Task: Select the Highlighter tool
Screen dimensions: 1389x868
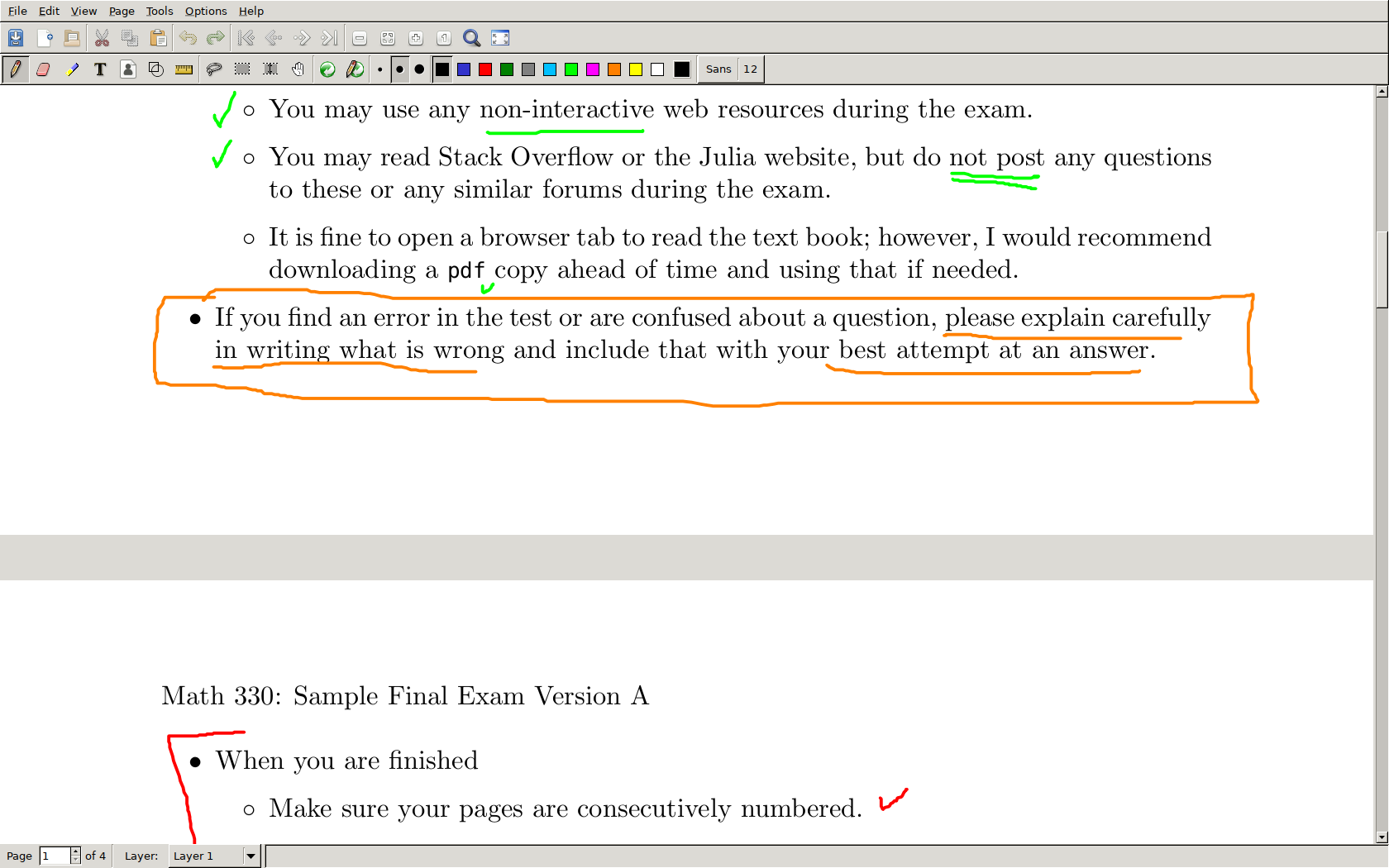Action: tap(72, 69)
